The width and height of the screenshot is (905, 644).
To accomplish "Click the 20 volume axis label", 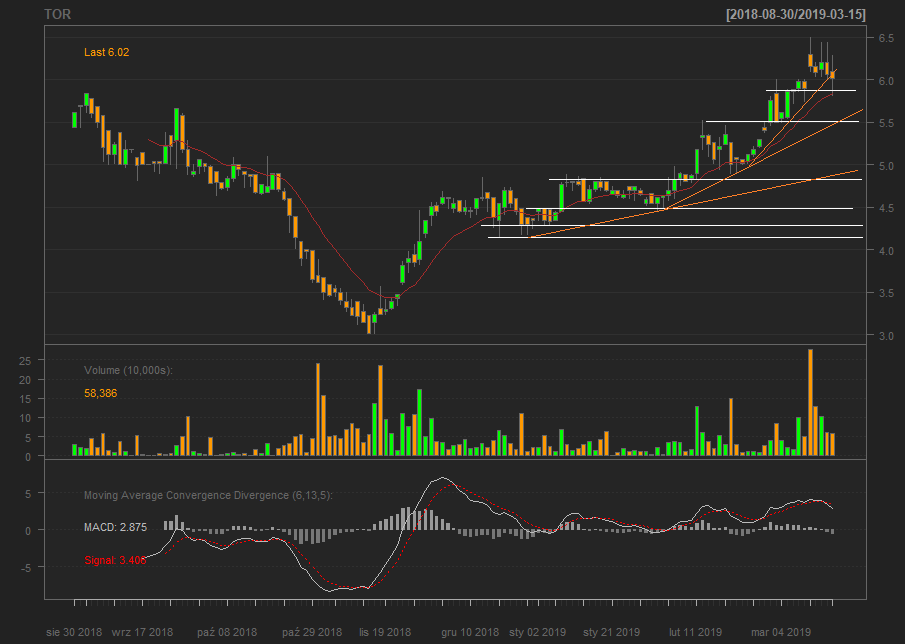I will click(x=24, y=380).
